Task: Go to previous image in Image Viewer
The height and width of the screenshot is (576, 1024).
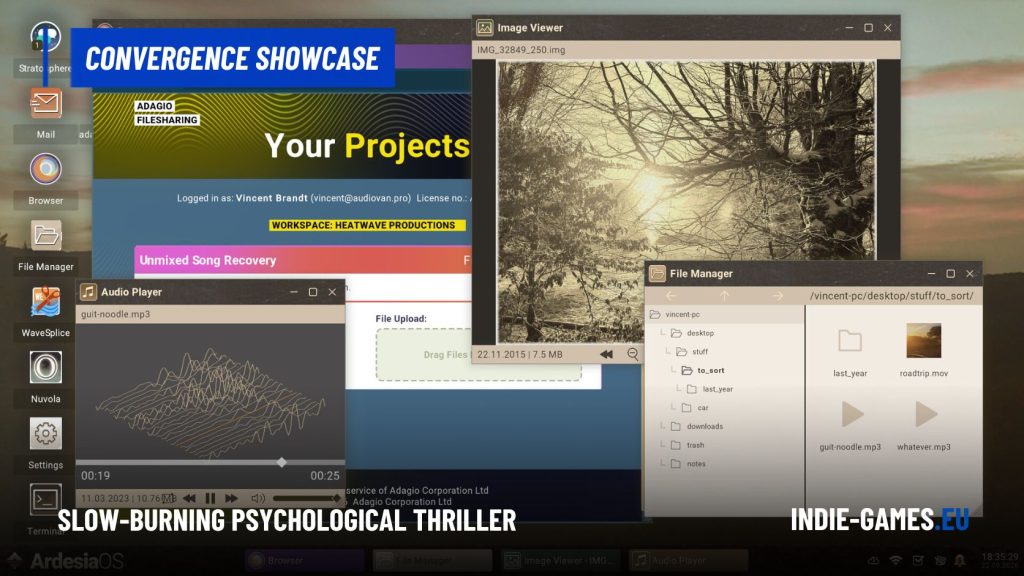Action: pyautogui.click(x=607, y=354)
